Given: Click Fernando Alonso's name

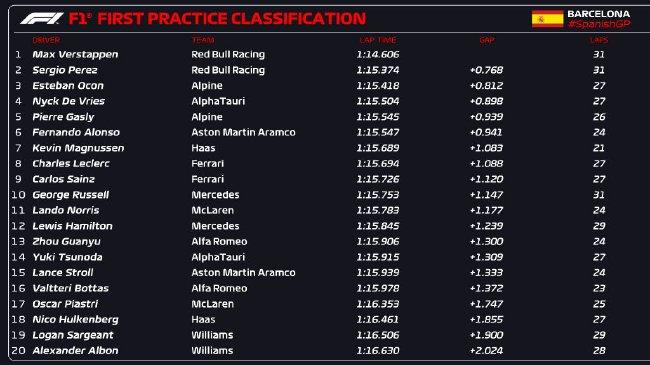Looking at the screenshot, I should click(x=76, y=132).
